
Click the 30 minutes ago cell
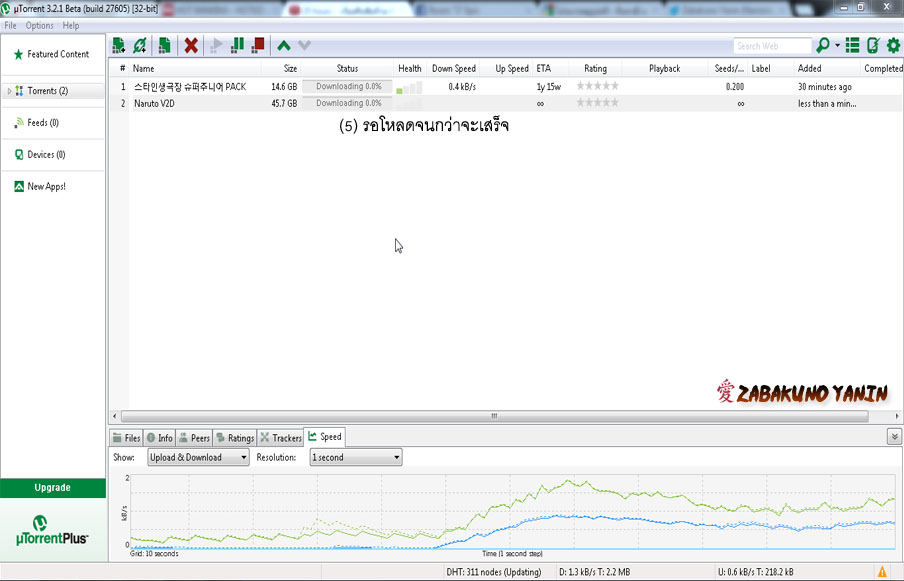tap(824, 86)
